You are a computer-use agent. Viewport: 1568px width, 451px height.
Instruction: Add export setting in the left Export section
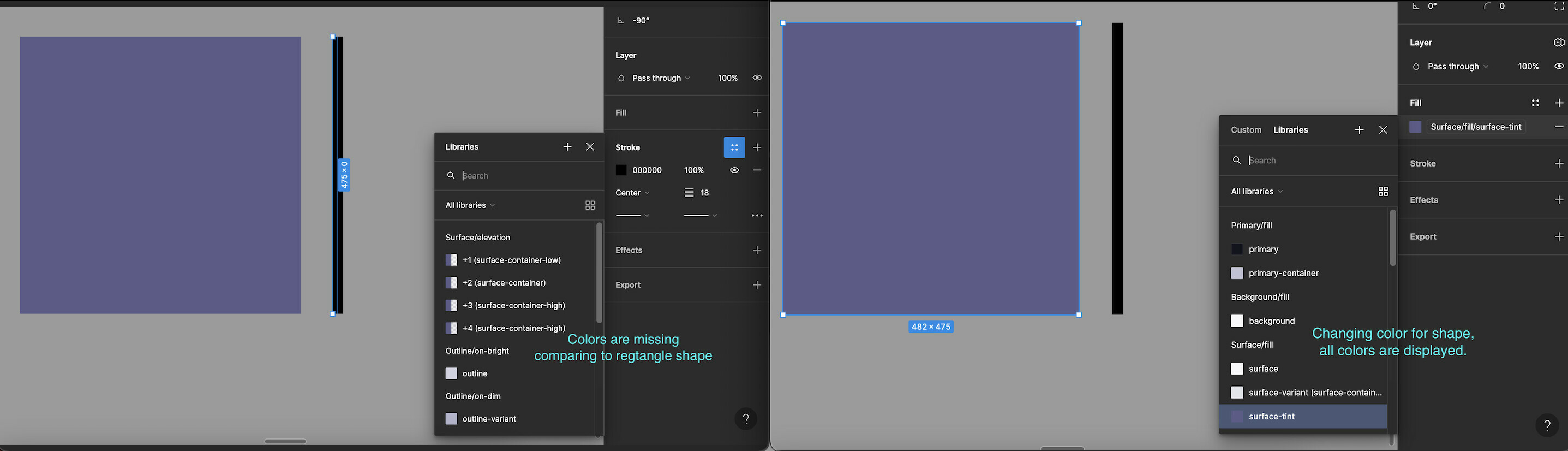(757, 285)
